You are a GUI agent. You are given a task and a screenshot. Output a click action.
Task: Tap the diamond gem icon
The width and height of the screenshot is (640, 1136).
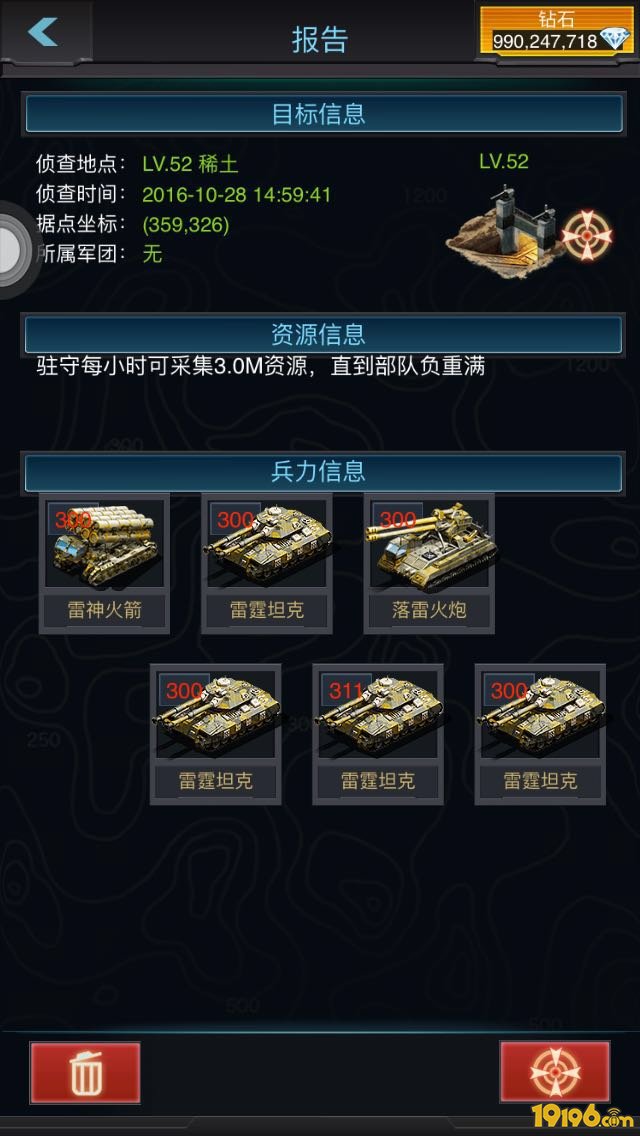(614, 40)
